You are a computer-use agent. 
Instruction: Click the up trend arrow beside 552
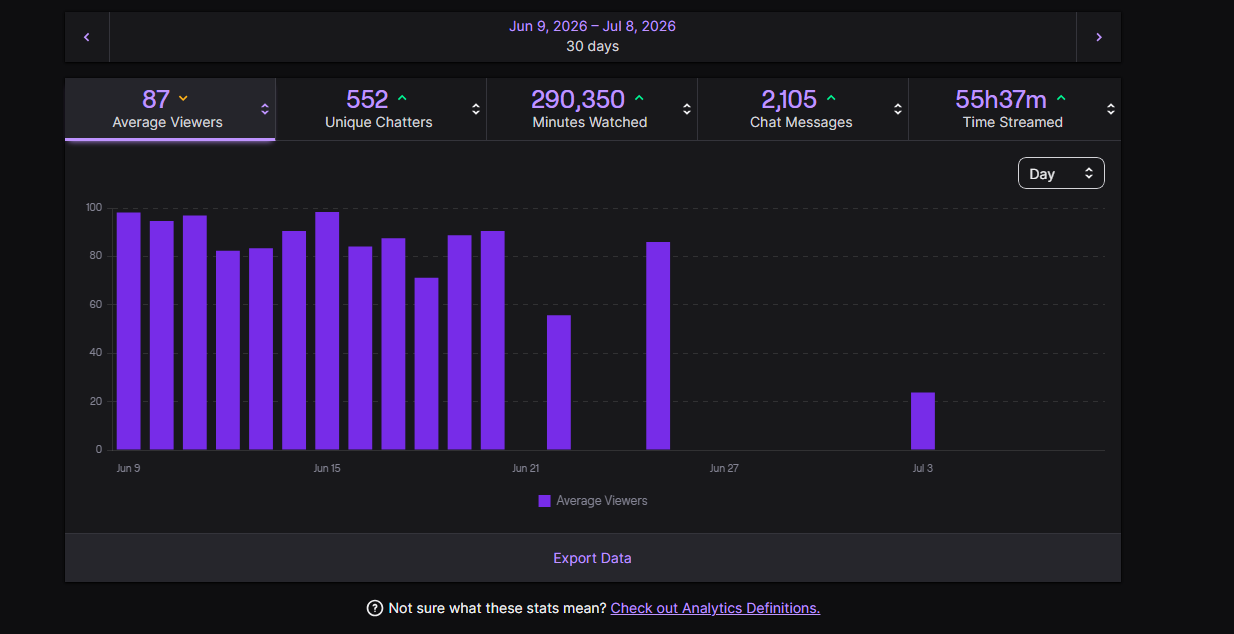402,98
